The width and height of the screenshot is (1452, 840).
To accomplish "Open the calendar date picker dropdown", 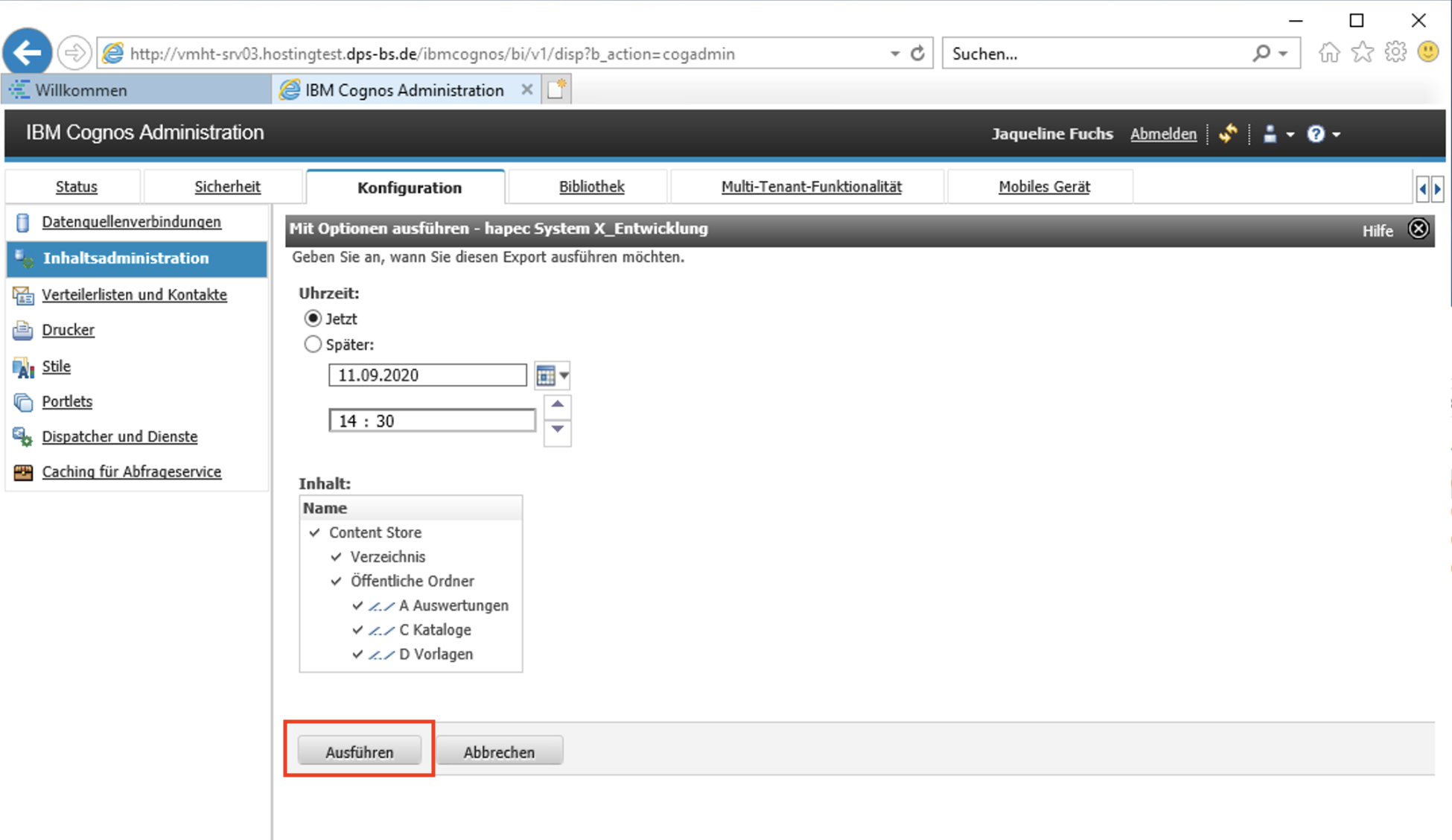I will click(551, 375).
